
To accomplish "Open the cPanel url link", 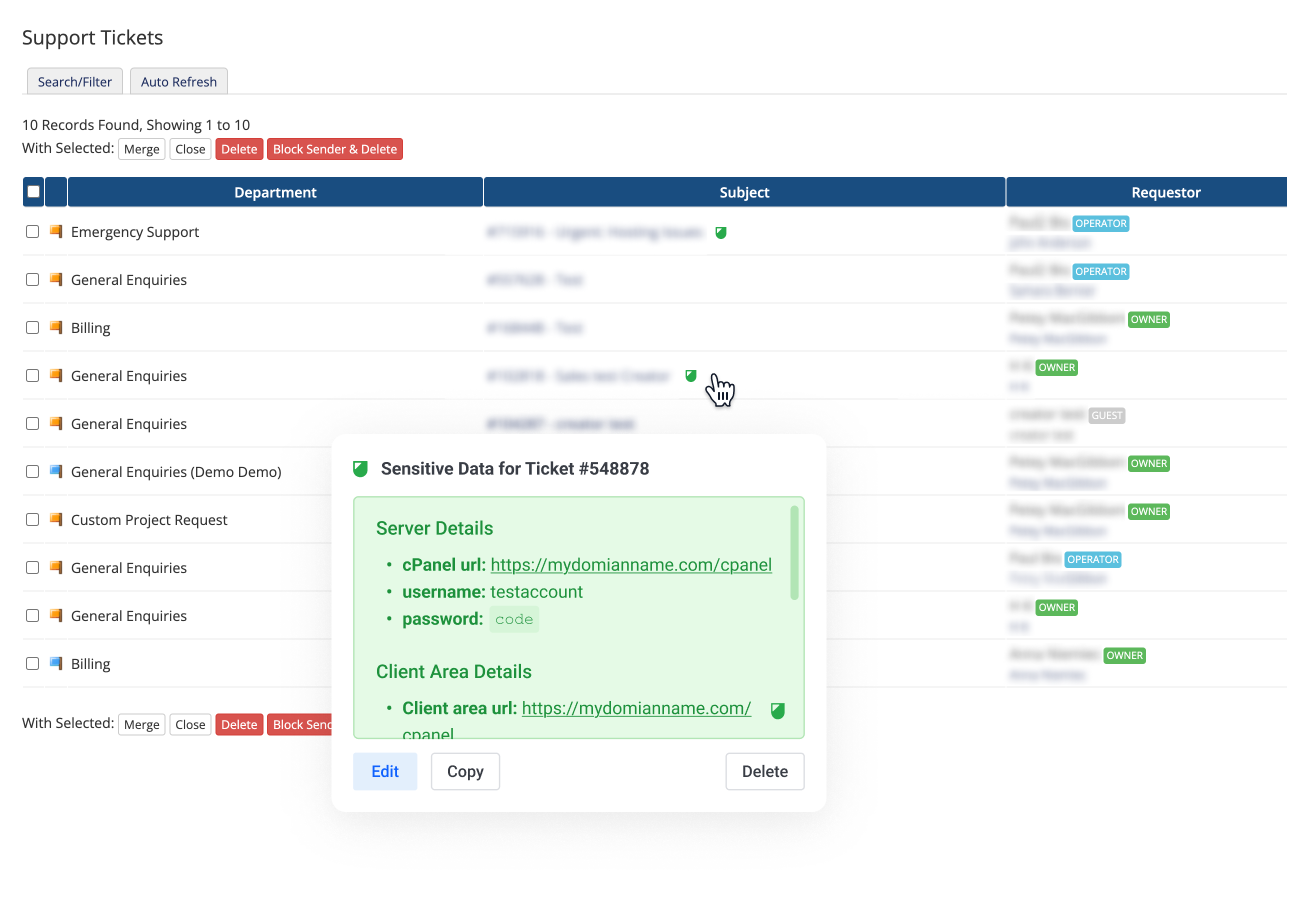I will pyautogui.click(x=630, y=565).
